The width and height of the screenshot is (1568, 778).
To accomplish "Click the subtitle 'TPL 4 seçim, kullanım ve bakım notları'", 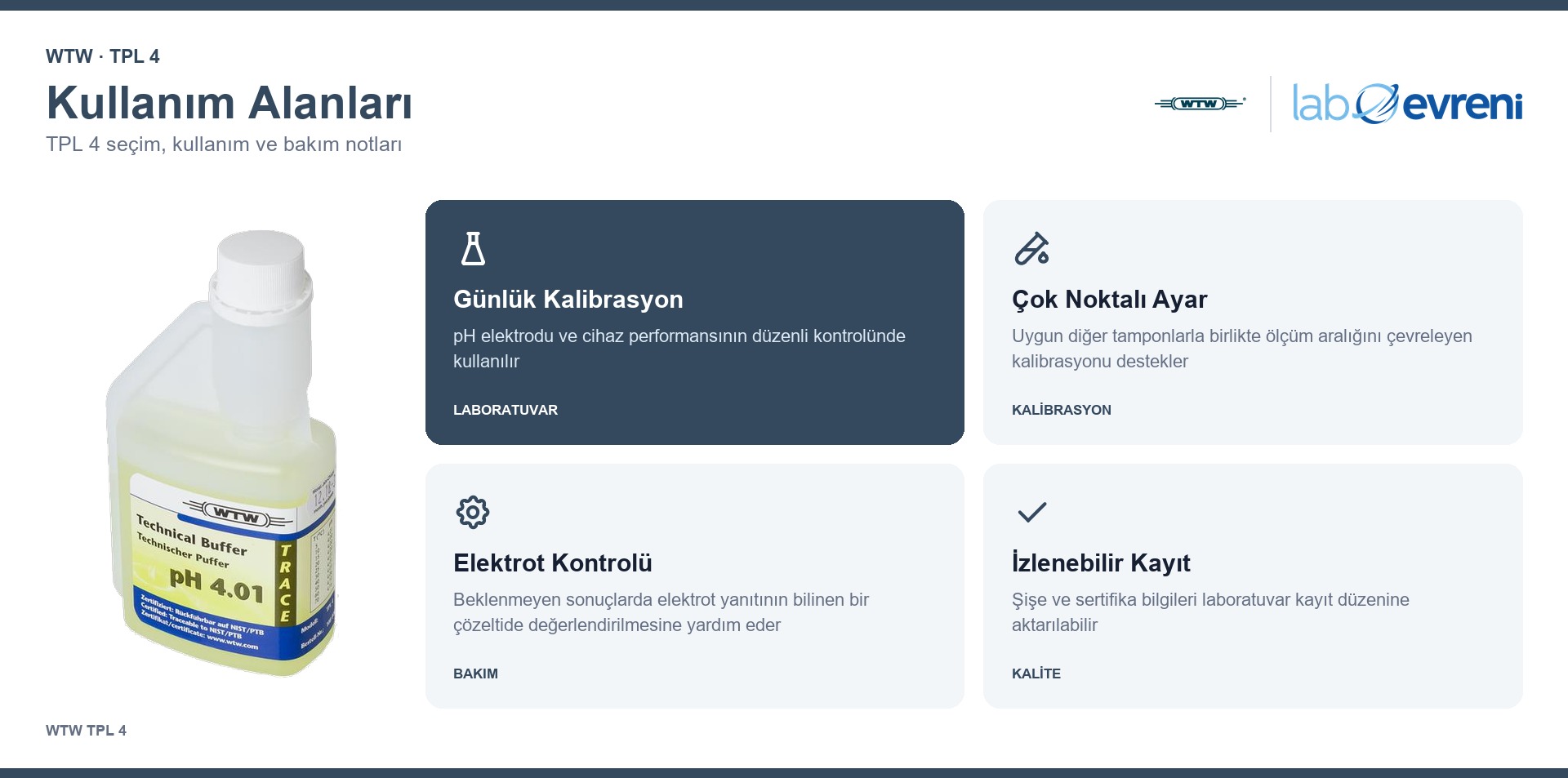I will pyautogui.click(x=224, y=144).
